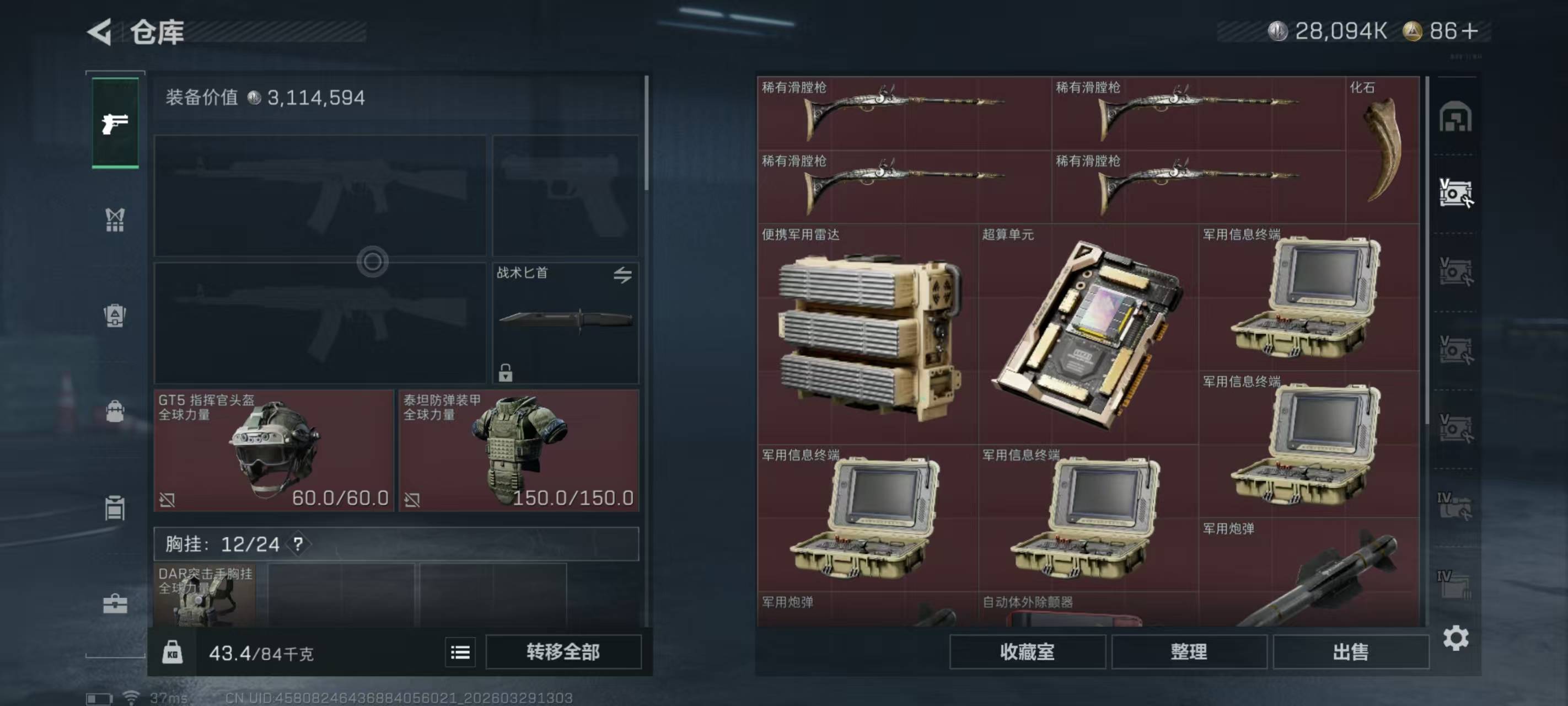Go back using the arrow beside 仓库
Screen dimensions: 1568x706
click(100, 31)
